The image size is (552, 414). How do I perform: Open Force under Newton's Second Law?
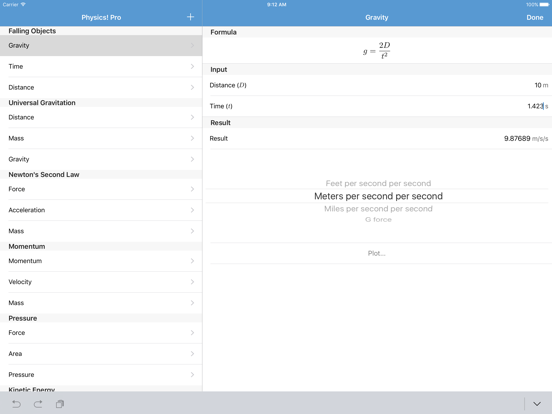pyautogui.click(x=101, y=189)
